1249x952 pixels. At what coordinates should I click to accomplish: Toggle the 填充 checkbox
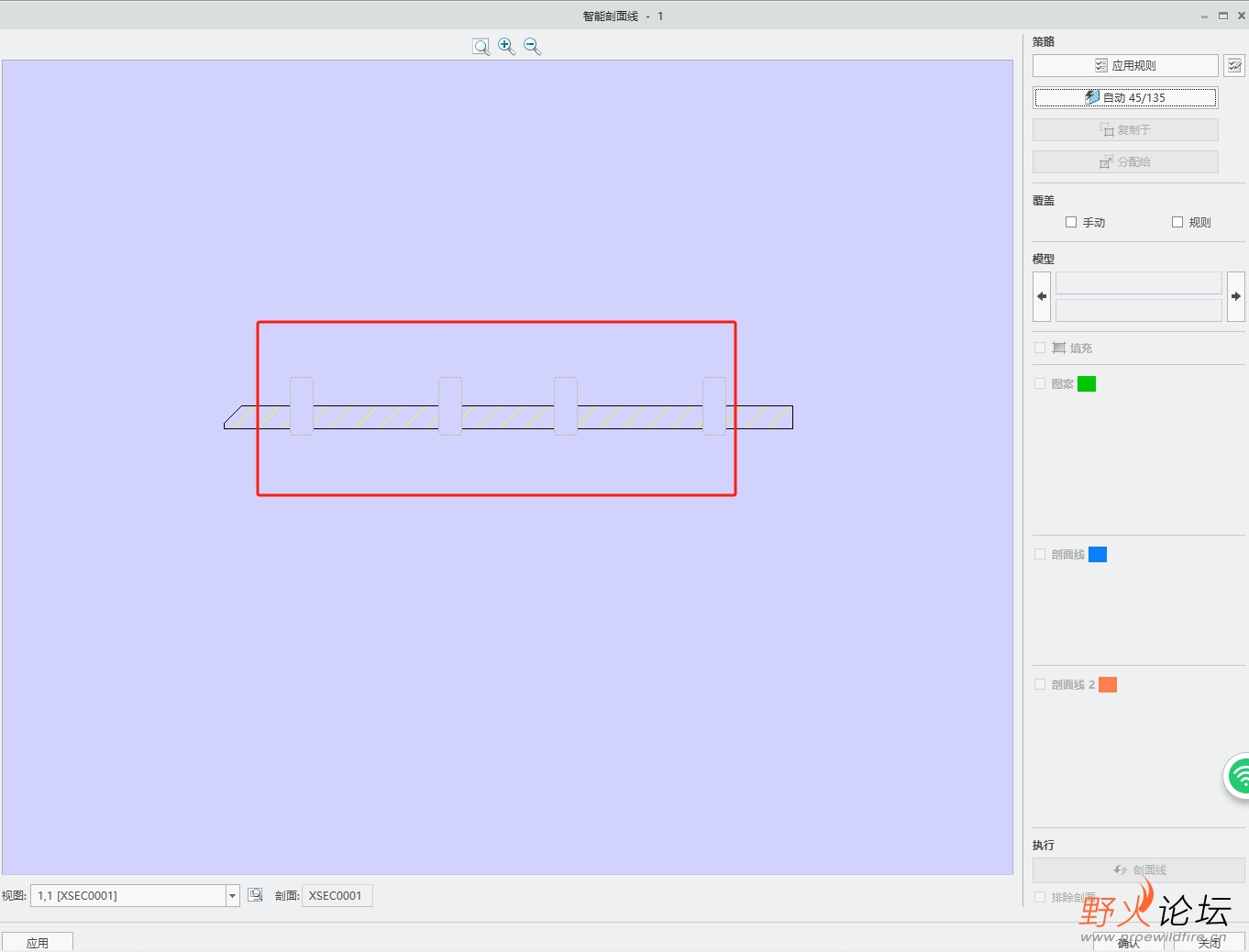click(1040, 348)
